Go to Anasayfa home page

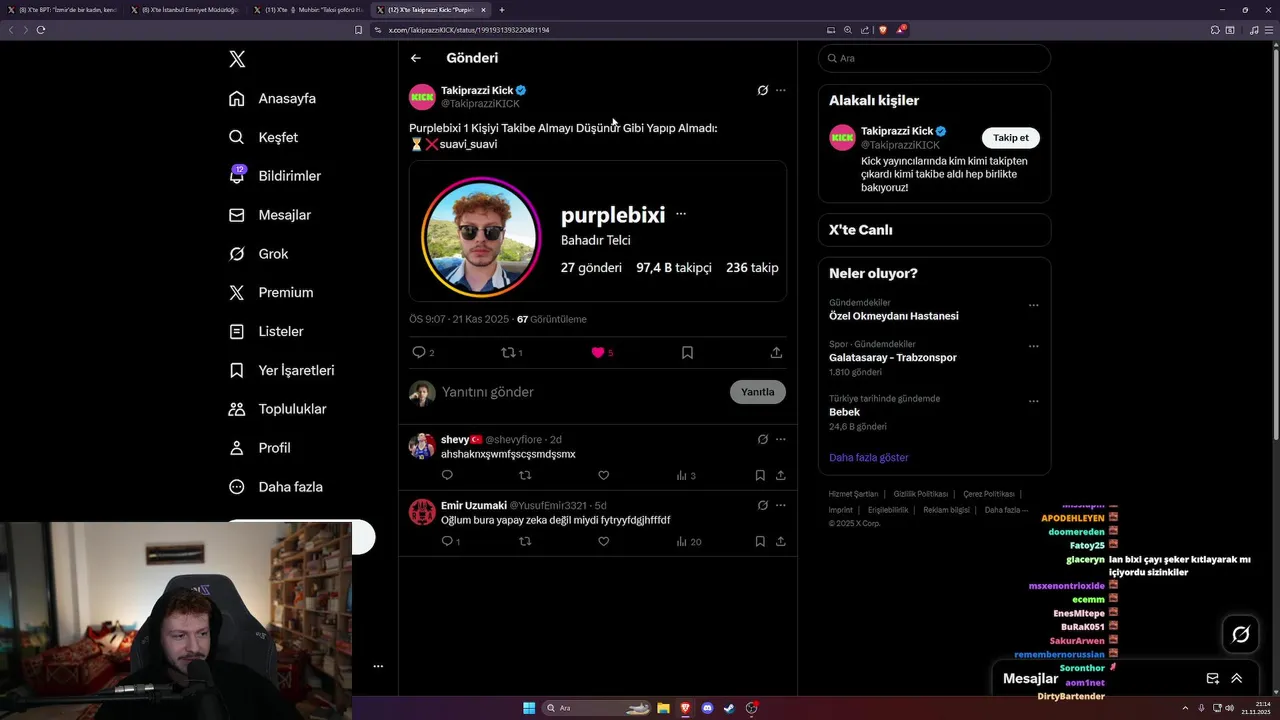click(x=273, y=98)
